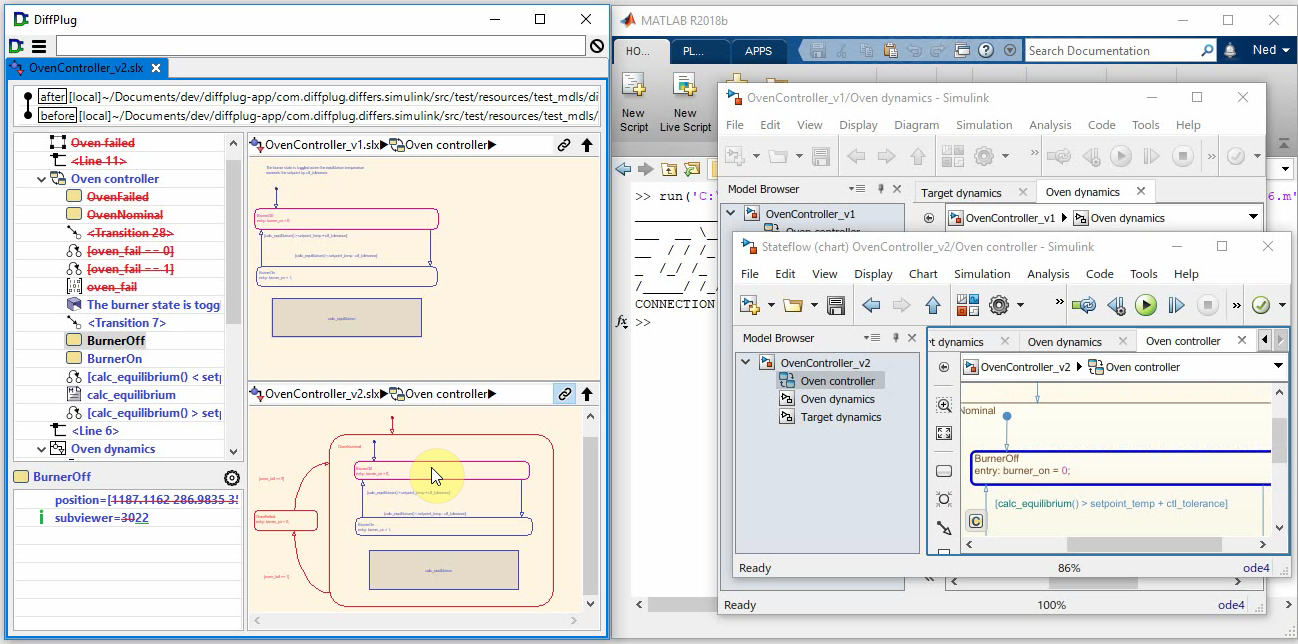
Task: Click the Zoom In icon in the Stateflow palette
Action: [944, 405]
